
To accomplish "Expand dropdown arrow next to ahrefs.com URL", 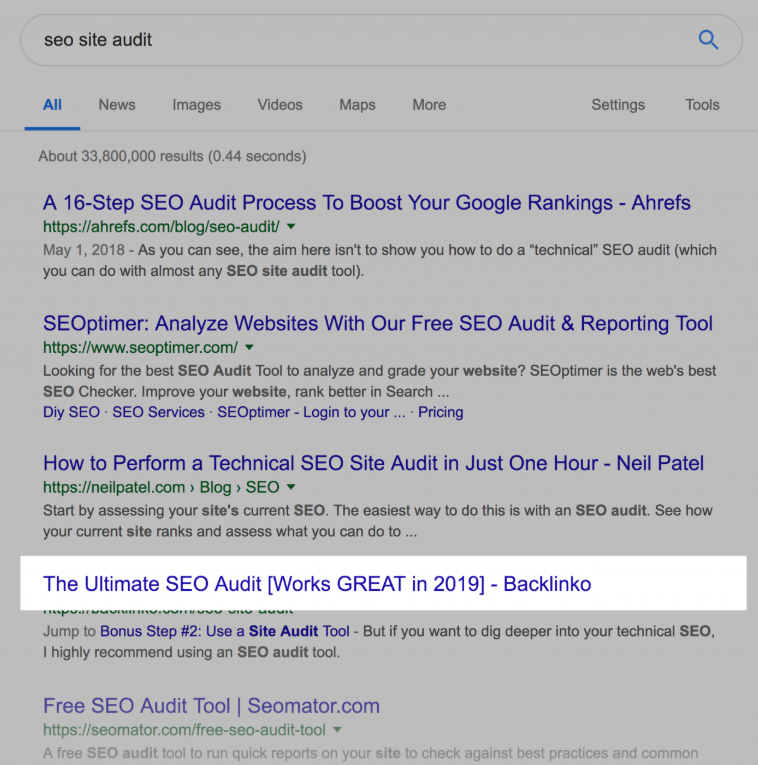I will (x=291, y=226).
